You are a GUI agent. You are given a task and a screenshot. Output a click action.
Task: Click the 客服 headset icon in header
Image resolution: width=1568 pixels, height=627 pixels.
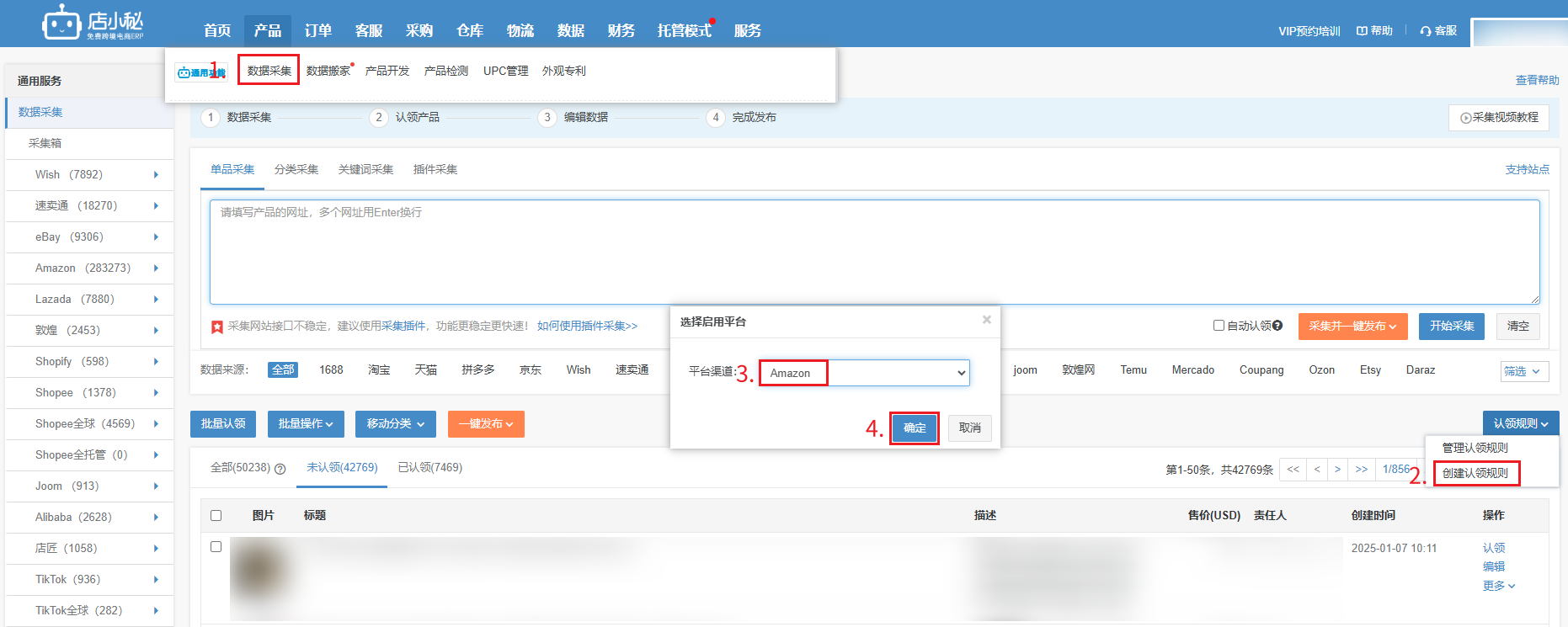coord(1426,31)
